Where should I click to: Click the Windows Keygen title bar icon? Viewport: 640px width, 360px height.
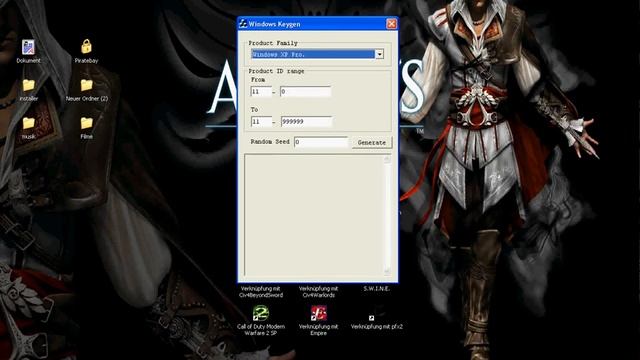[x=243, y=24]
